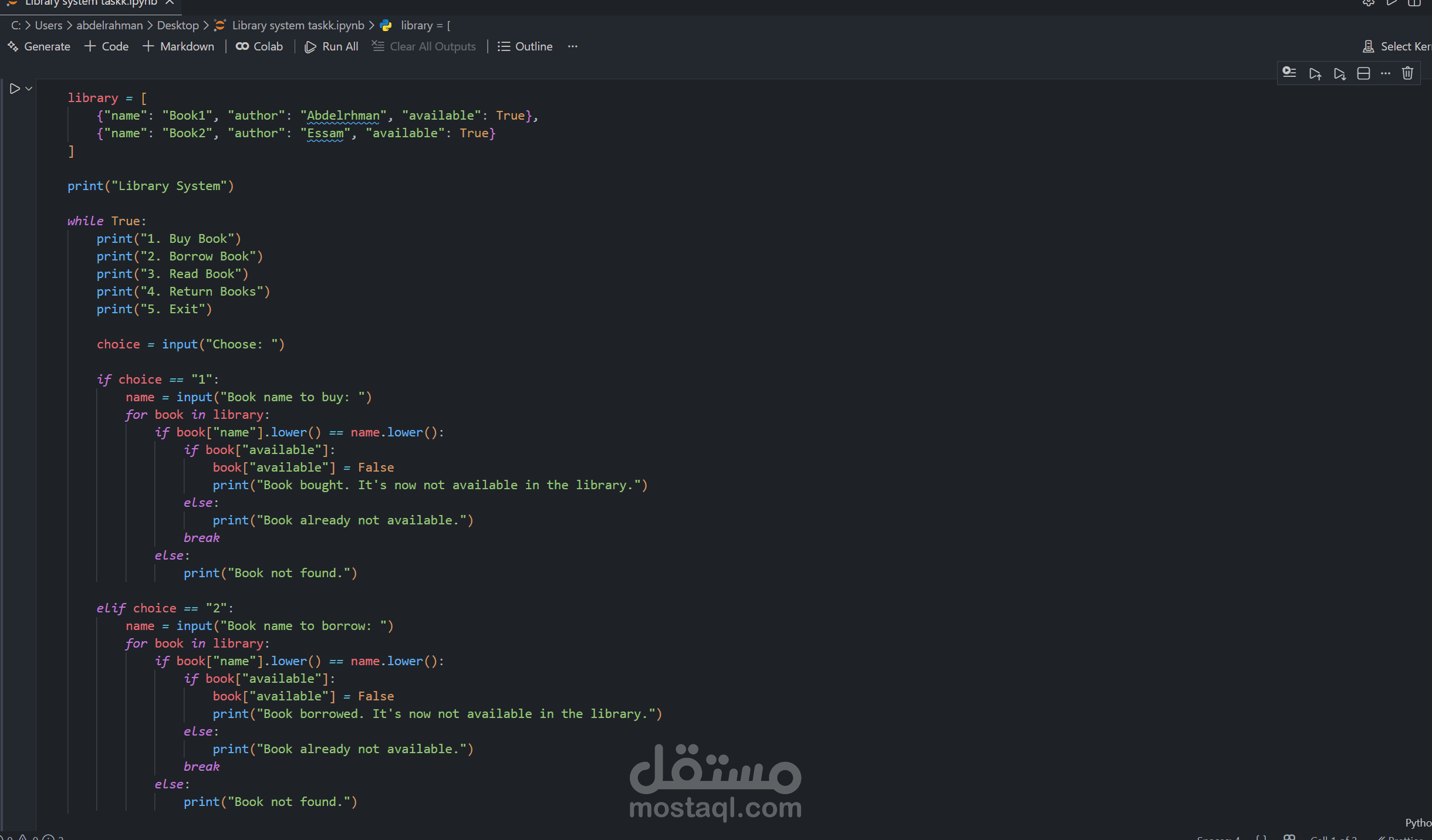Click Run All in the notebook toolbar
The height and width of the screenshot is (840, 1432).
point(332,46)
